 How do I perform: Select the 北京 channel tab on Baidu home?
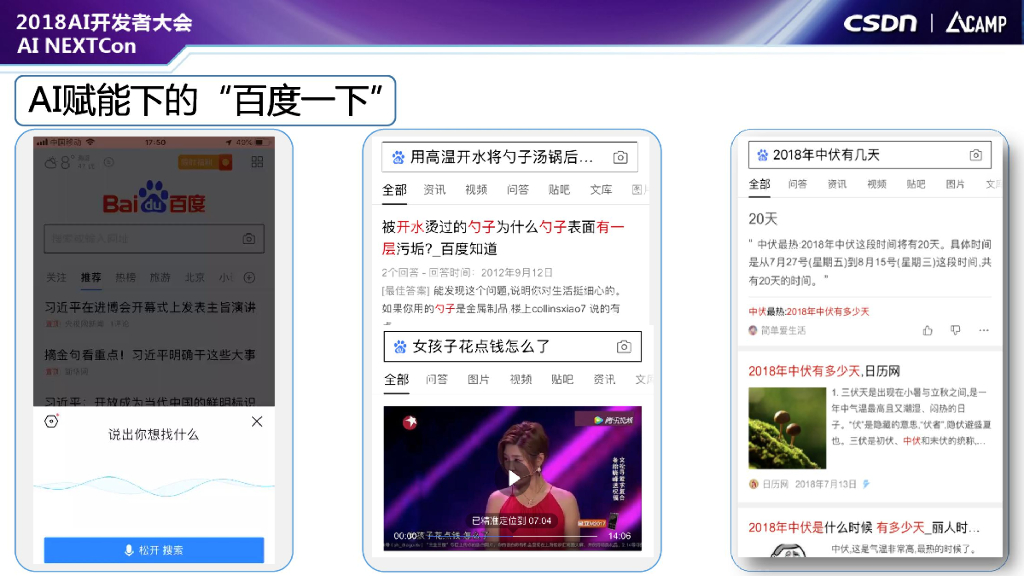click(195, 278)
